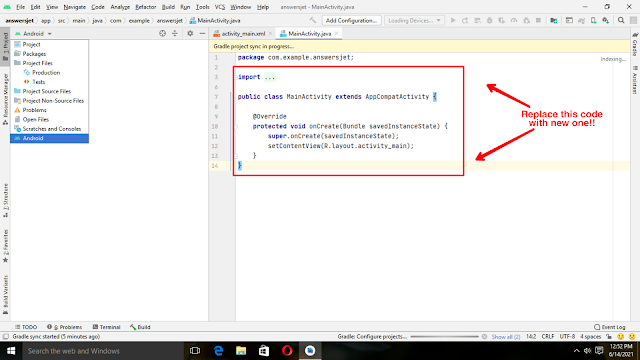Open the SDK Manager icon
The image size is (640, 360).
point(606,20)
